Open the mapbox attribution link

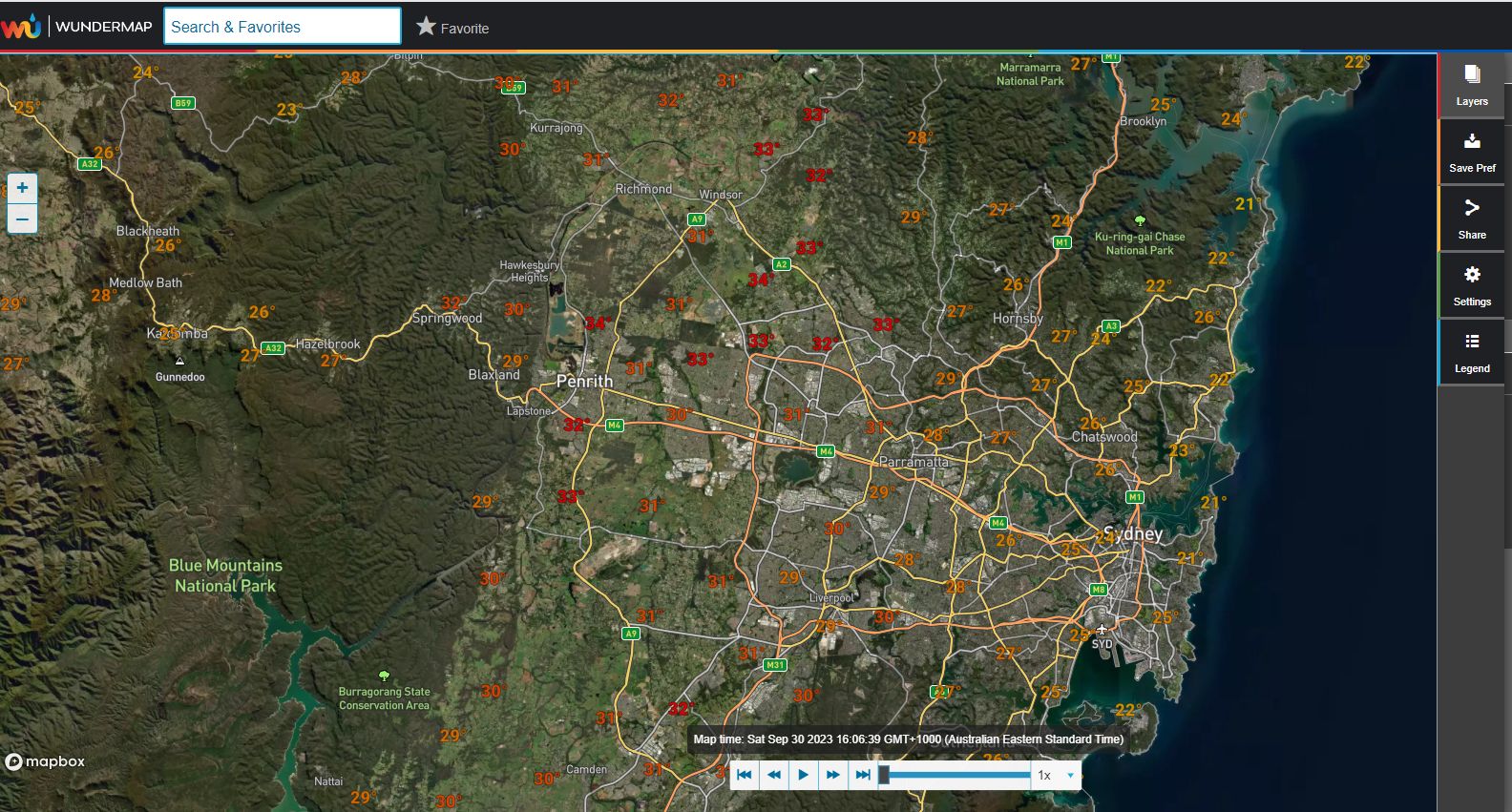click(x=45, y=761)
